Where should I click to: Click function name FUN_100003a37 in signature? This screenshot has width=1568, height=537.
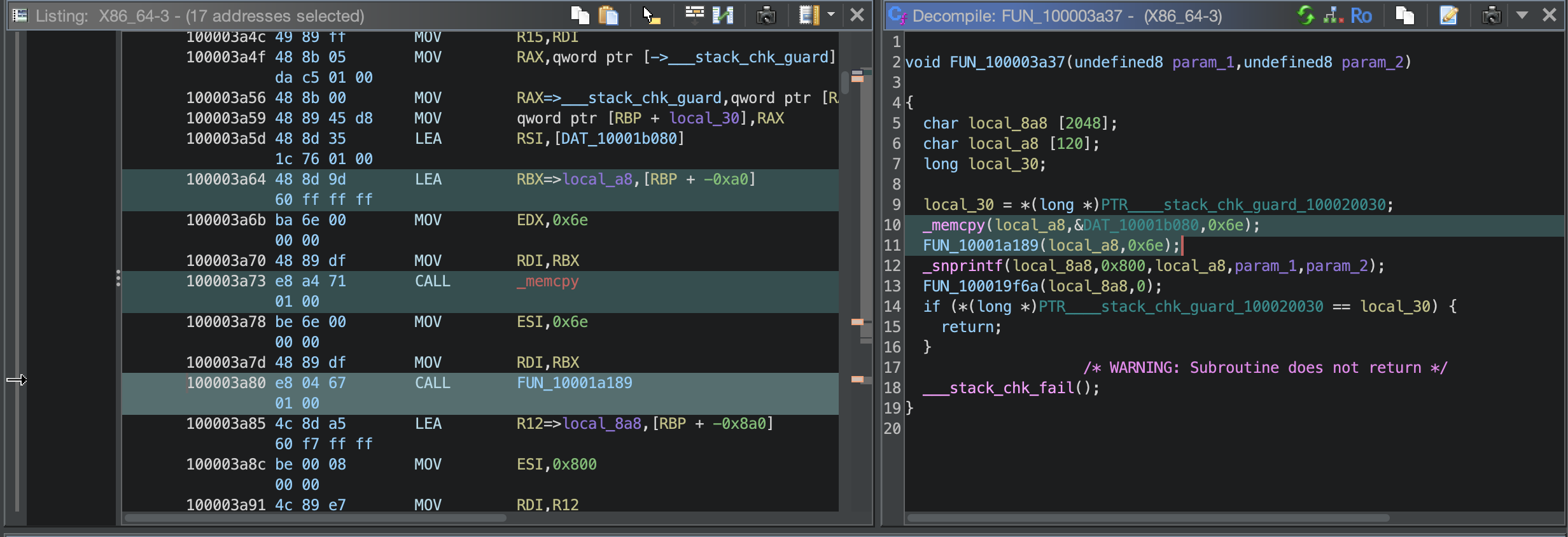(1007, 62)
